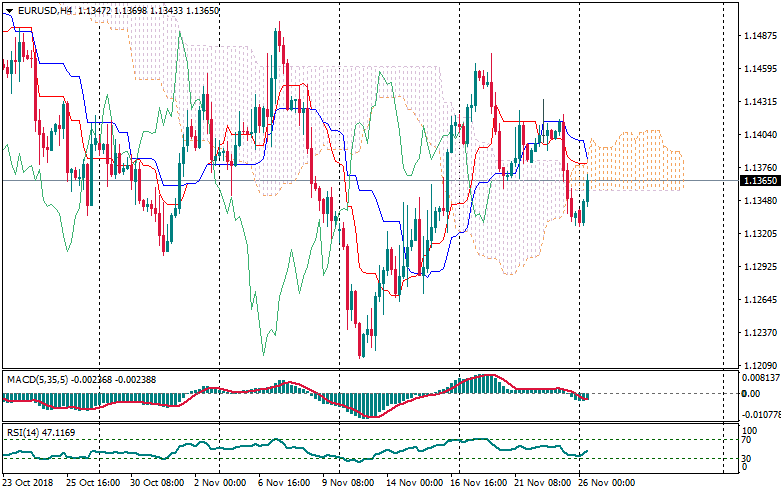Click the 23 Oct 2018 date label
Image resolution: width=781 pixels, height=494 pixels.
pyautogui.click(x=29, y=482)
